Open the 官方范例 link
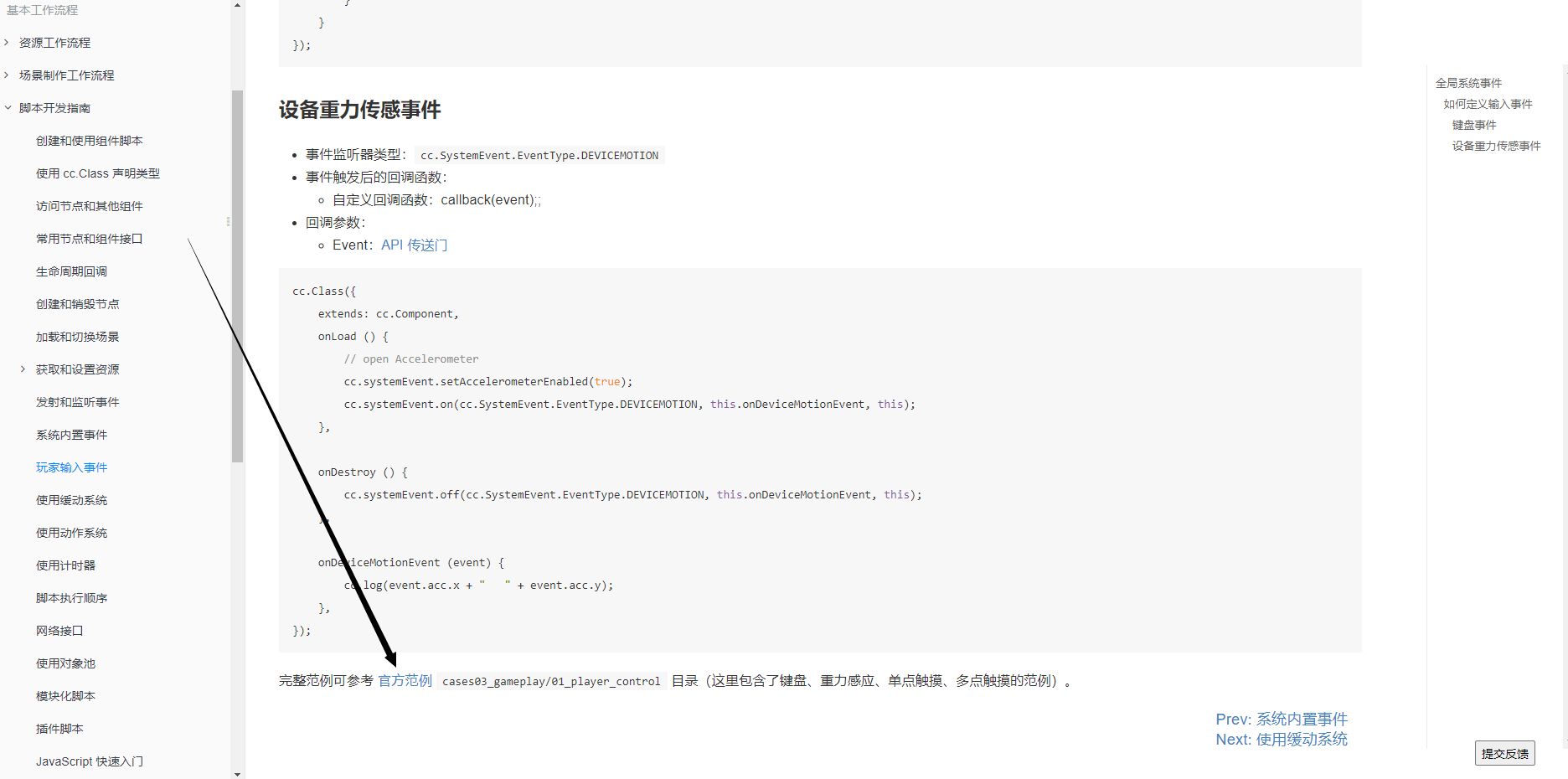Viewport: 1568px width, 779px height. [x=405, y=681]
